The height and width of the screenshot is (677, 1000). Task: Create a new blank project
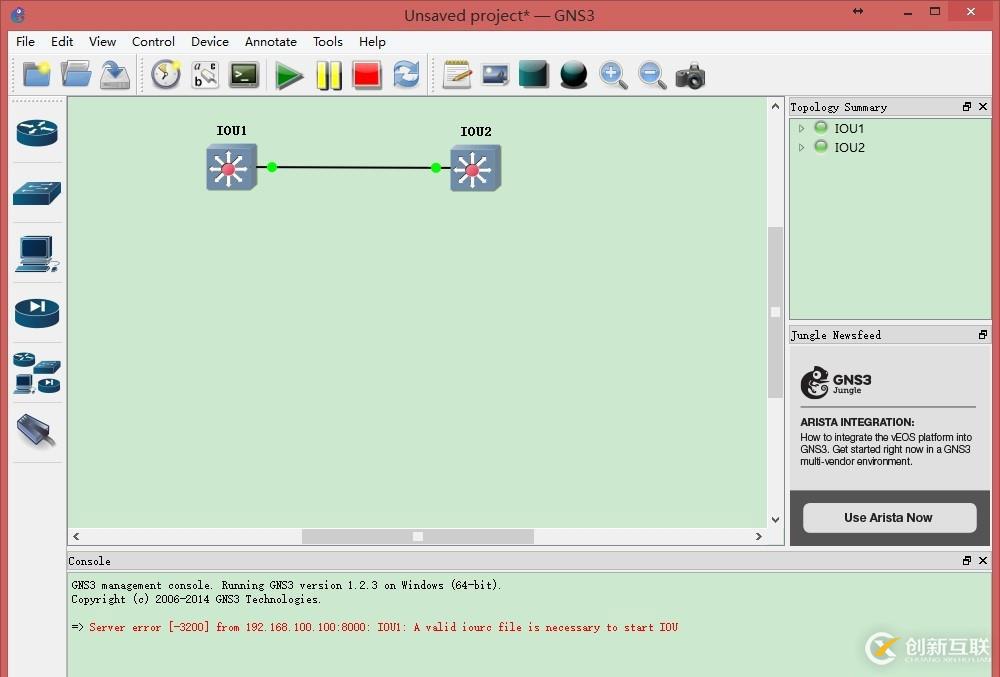click(x=36, y=75)
